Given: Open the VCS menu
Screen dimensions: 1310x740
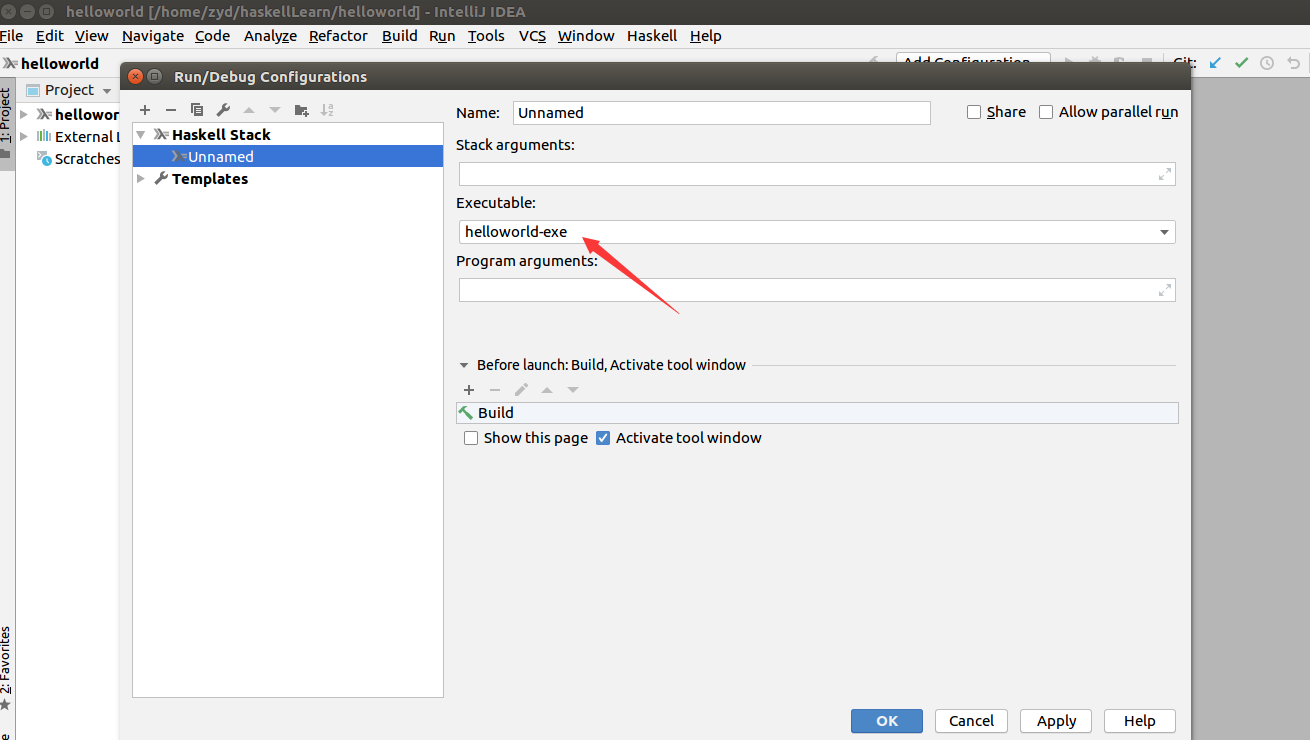Looking at the screenshot, I should (x=532, y=35).
